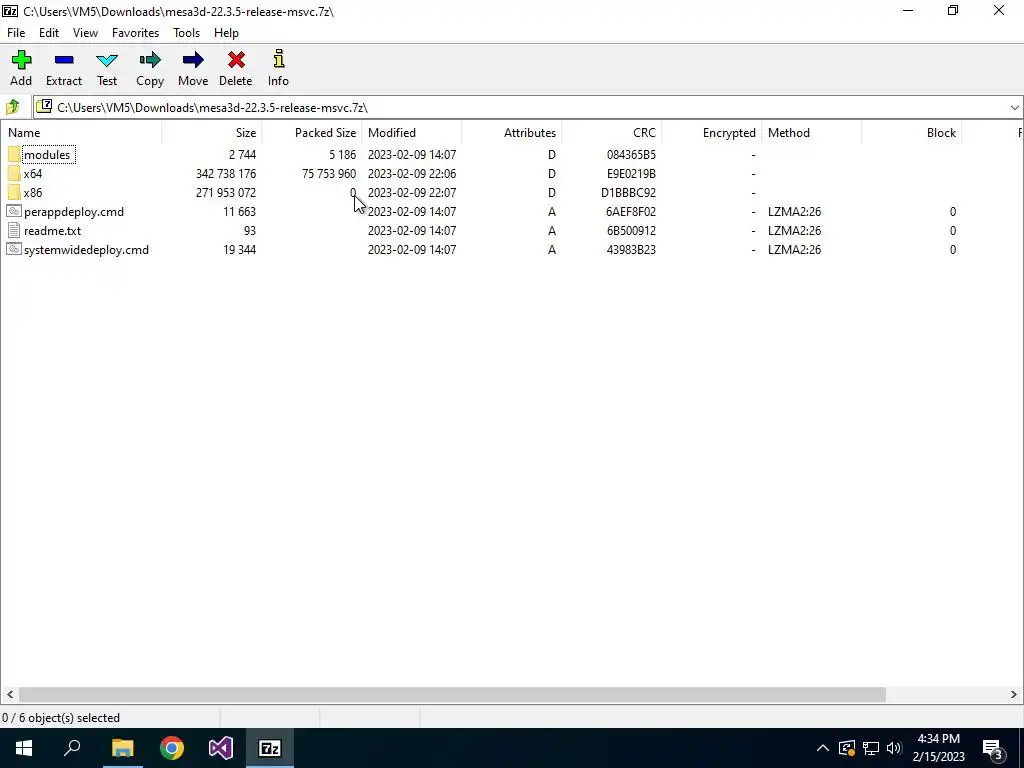Screen dimensions: 1024x768
Task: Open the File menu
Action: 16,33
